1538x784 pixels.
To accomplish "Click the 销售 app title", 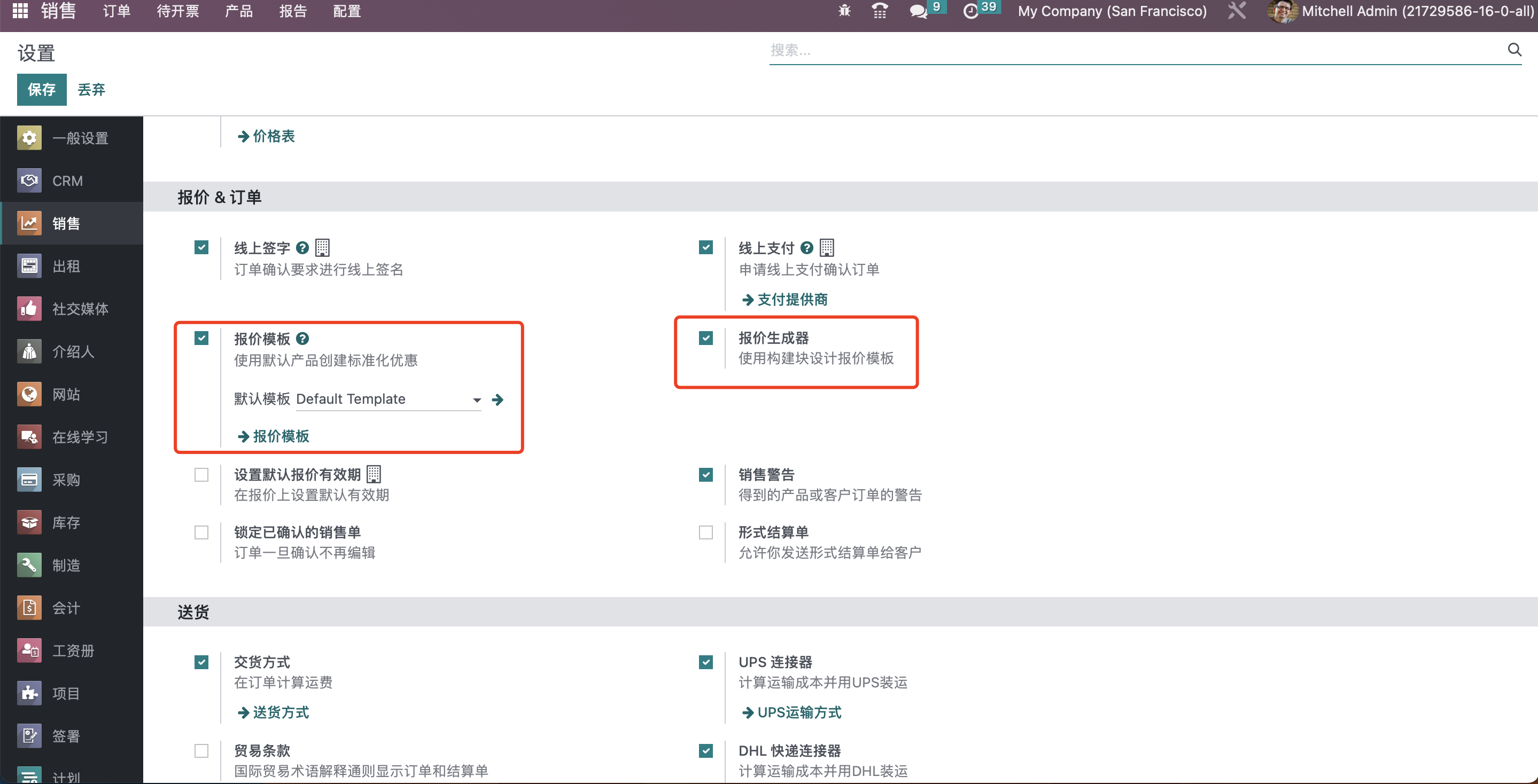I will click(x=58, y=11).
